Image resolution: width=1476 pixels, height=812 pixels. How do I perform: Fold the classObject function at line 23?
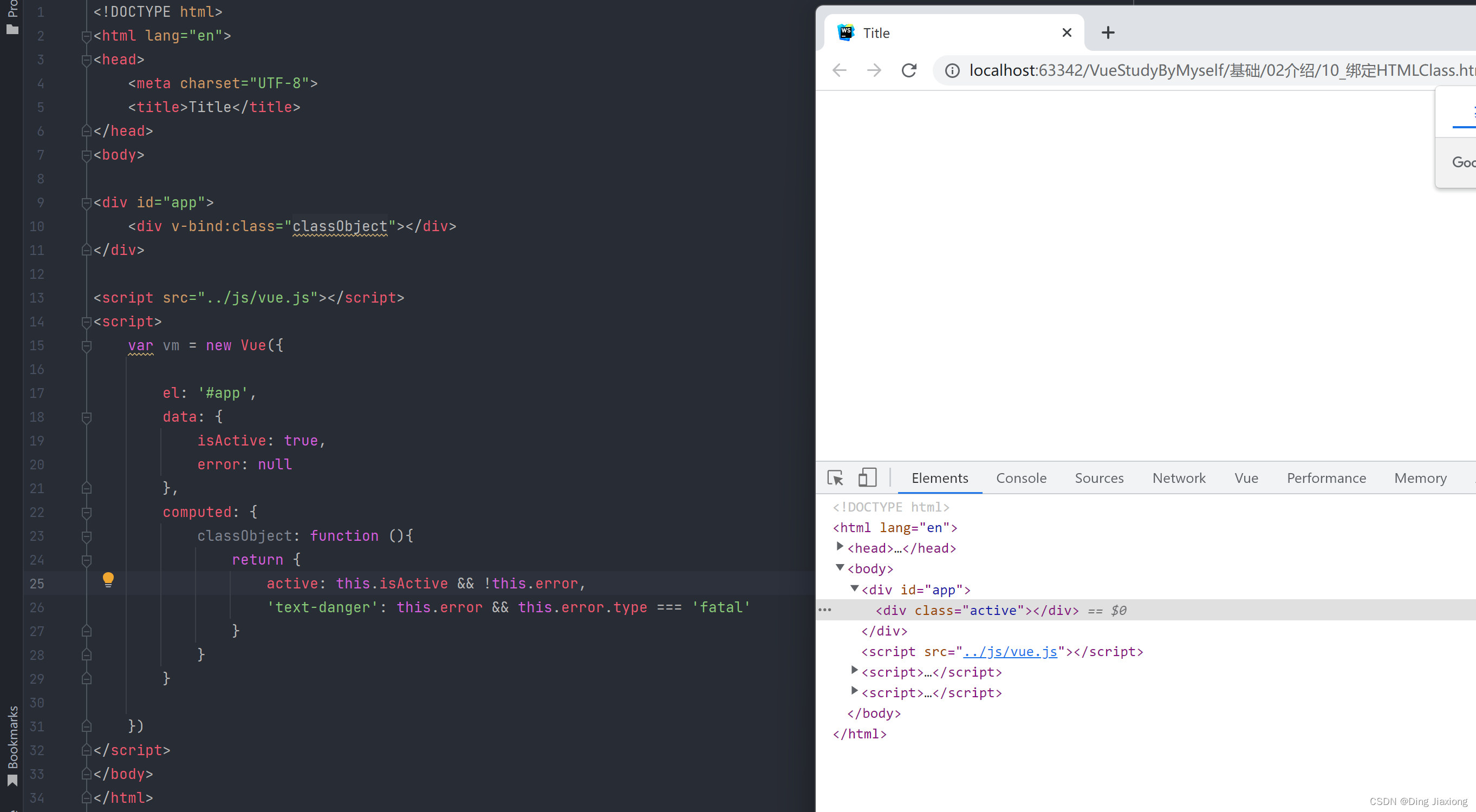tap(87, 536)
